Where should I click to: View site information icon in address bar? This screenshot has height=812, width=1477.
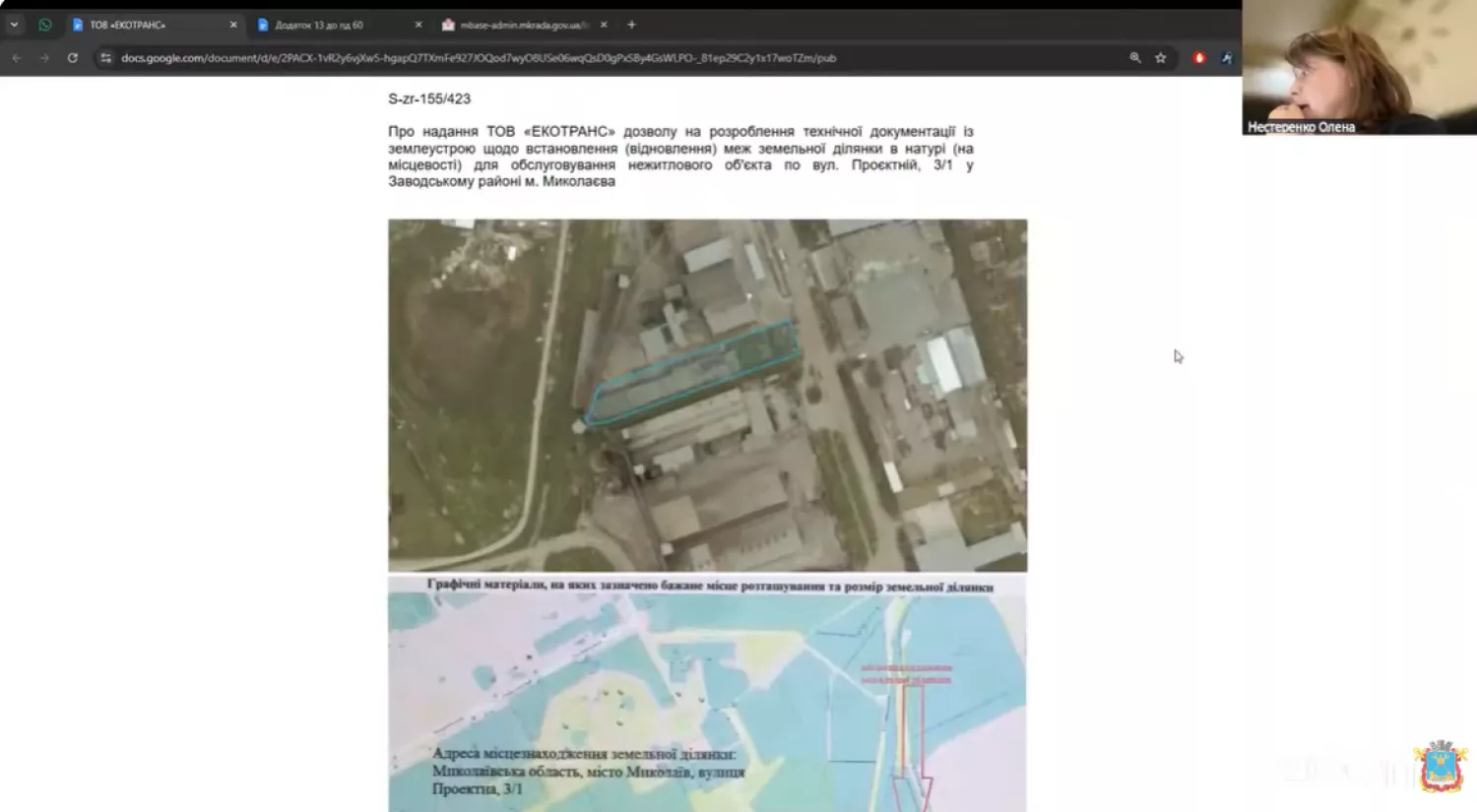pos(106,58)
